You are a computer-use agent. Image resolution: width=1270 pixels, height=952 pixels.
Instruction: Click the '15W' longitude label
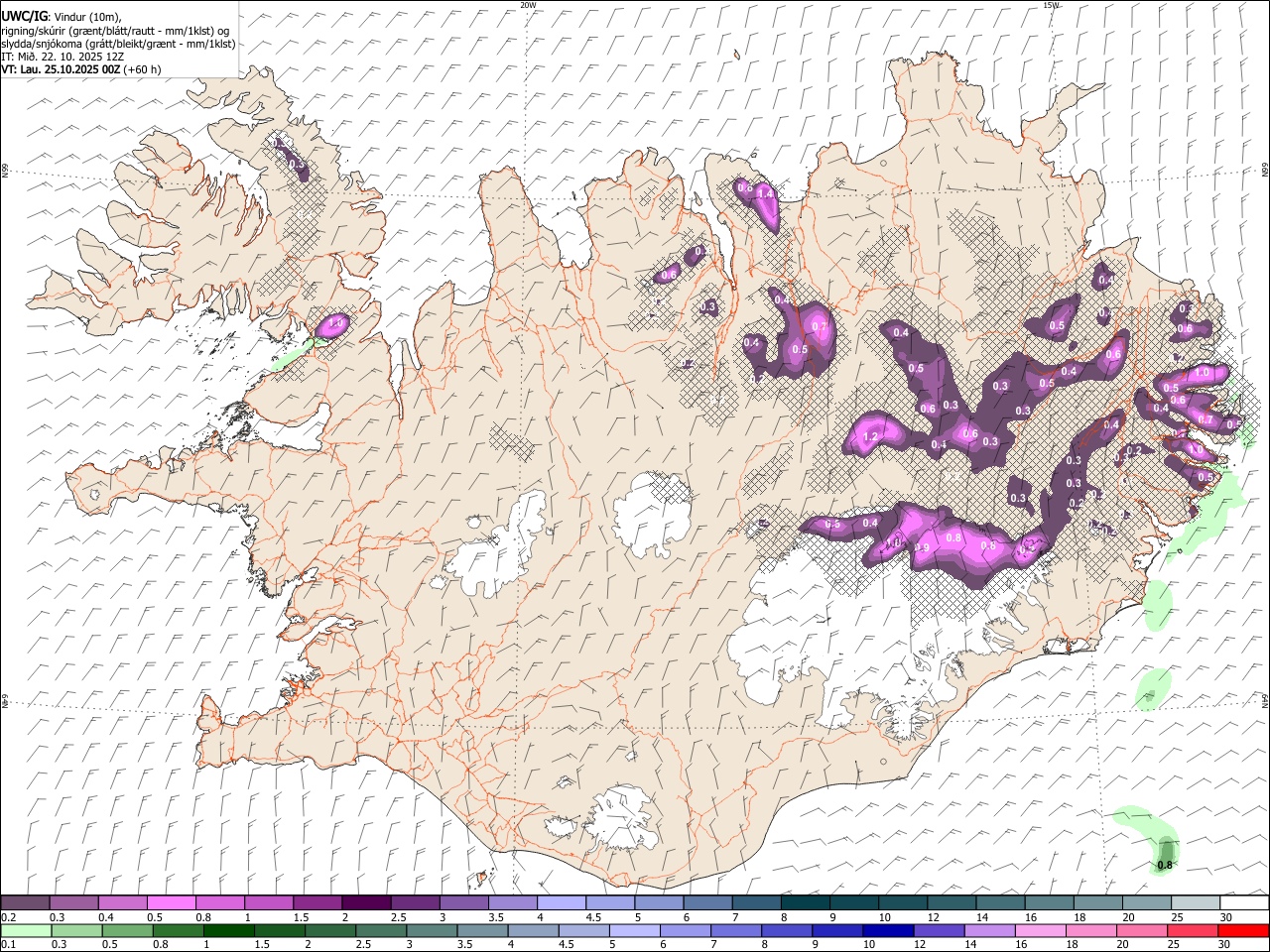1051,5
